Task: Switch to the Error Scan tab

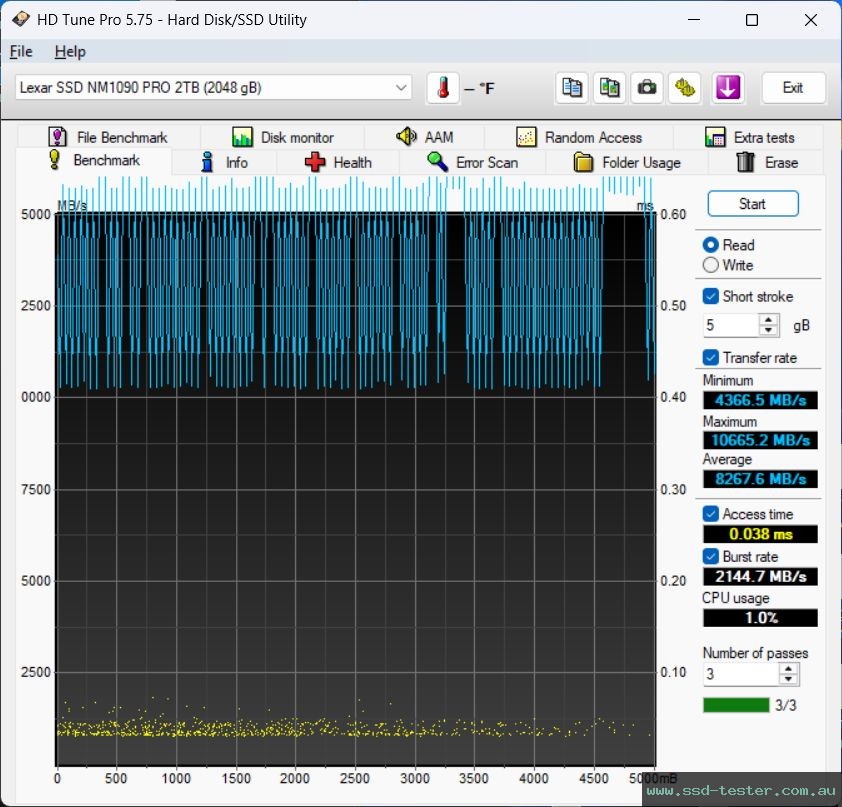Action: pyautogui.click(x=472, y=163)
